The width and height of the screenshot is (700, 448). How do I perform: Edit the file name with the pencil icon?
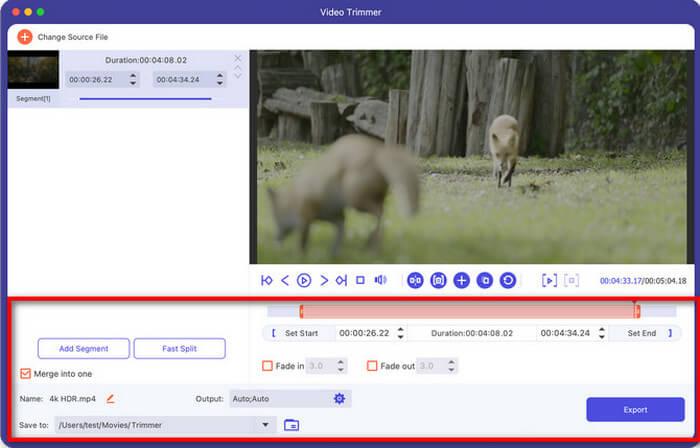(x=110, y=399)
